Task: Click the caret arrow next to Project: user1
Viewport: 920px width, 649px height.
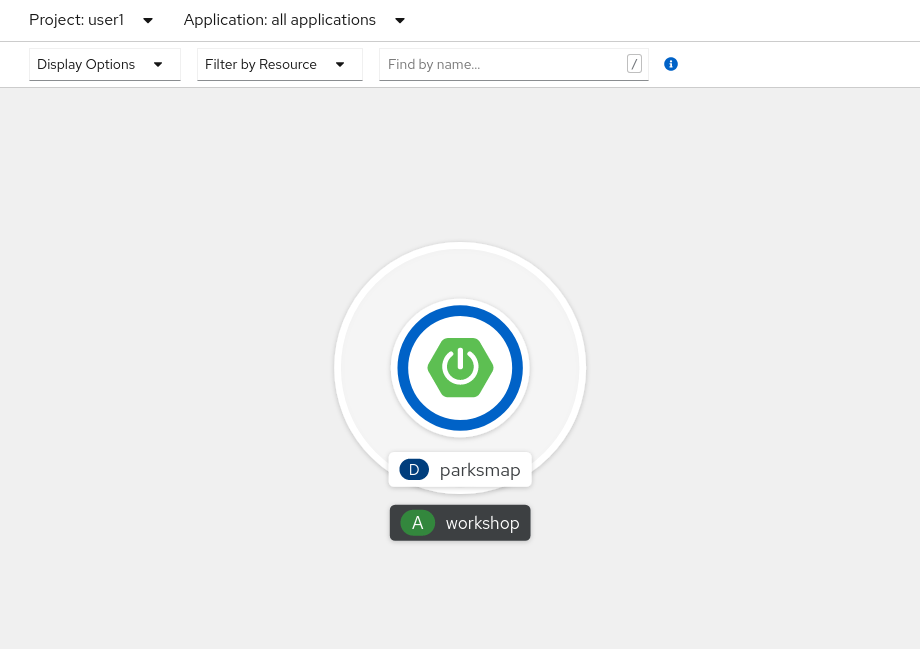Action: (x=148, y=20)
